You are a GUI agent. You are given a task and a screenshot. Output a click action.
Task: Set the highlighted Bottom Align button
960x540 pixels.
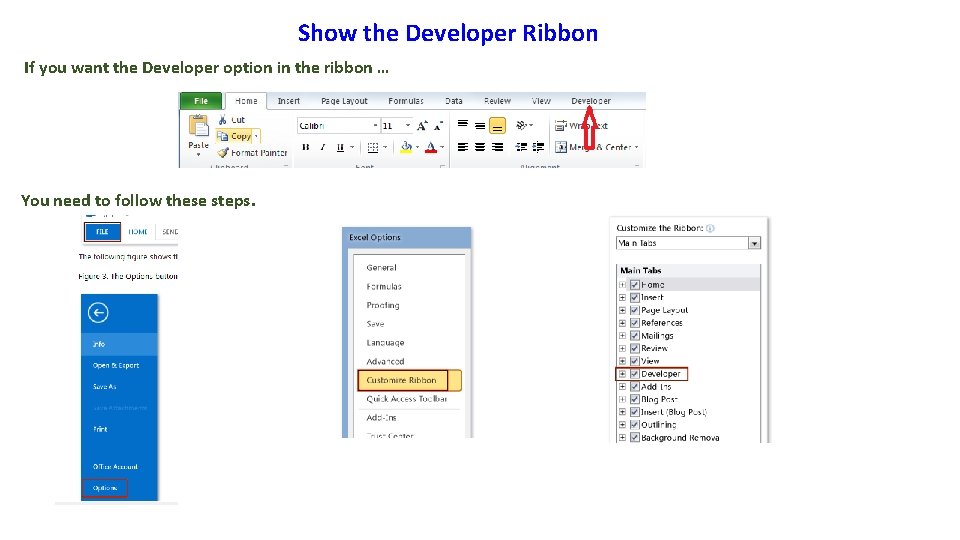pyautogui.click(x=497, y=126)
